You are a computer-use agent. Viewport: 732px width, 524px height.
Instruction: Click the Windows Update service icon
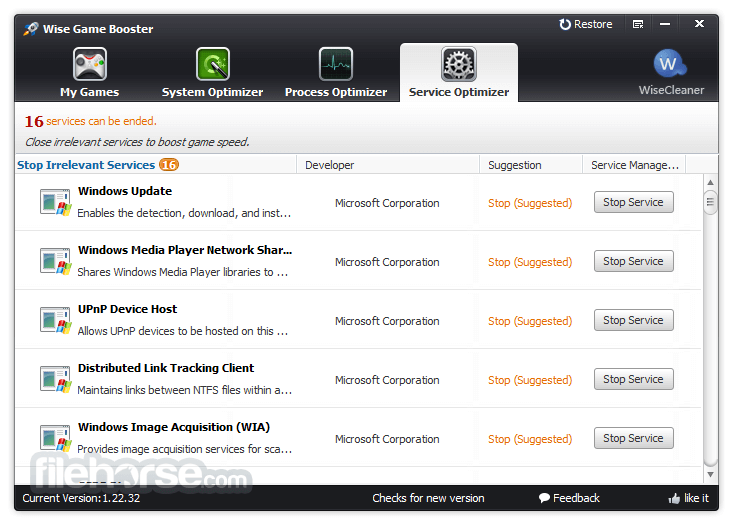[x=56, y=202]
